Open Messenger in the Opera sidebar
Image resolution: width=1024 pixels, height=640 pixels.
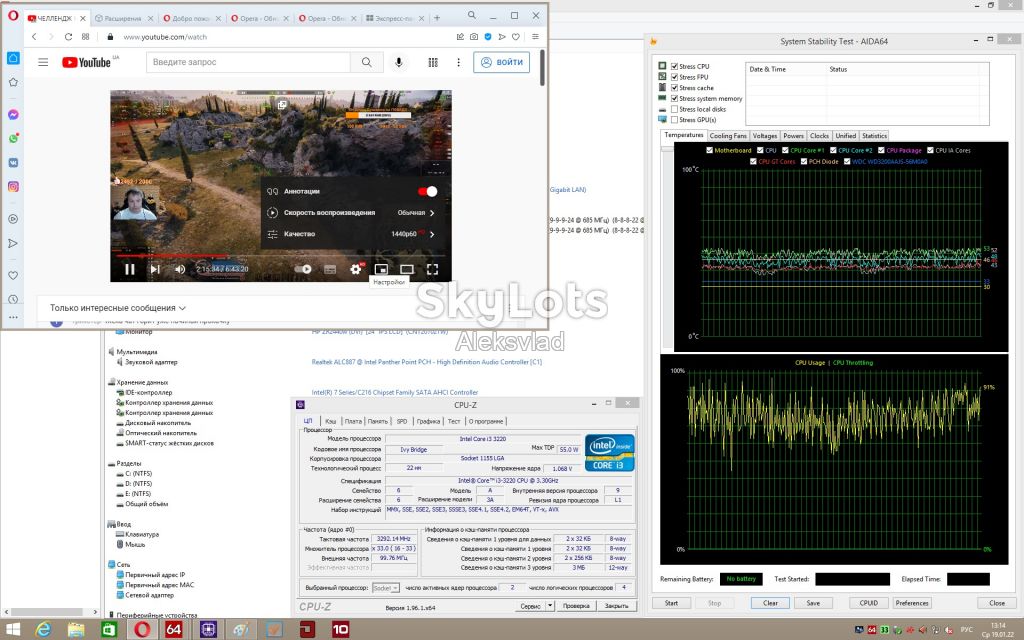point(13,114)
